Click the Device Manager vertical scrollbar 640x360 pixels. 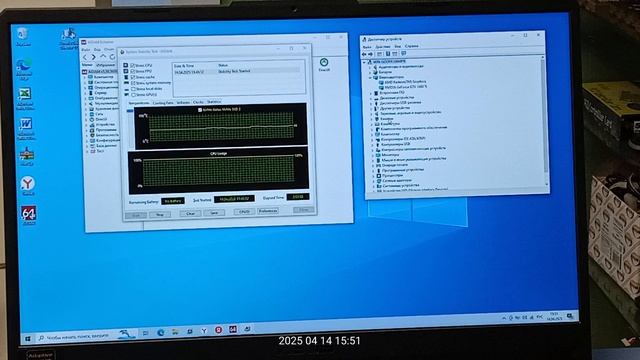tap(544, 120)
